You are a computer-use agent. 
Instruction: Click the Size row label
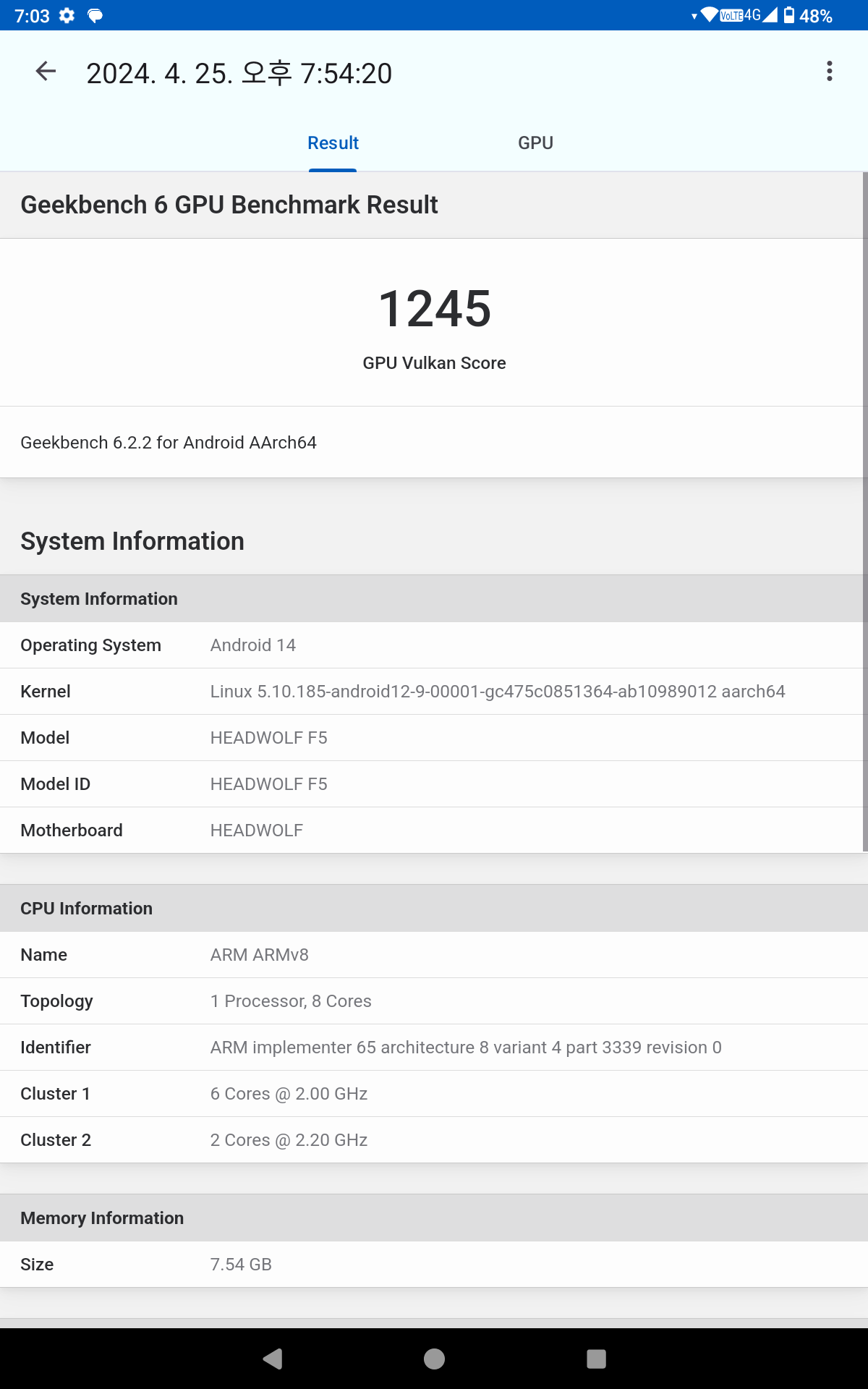(x=37, y=1265)
